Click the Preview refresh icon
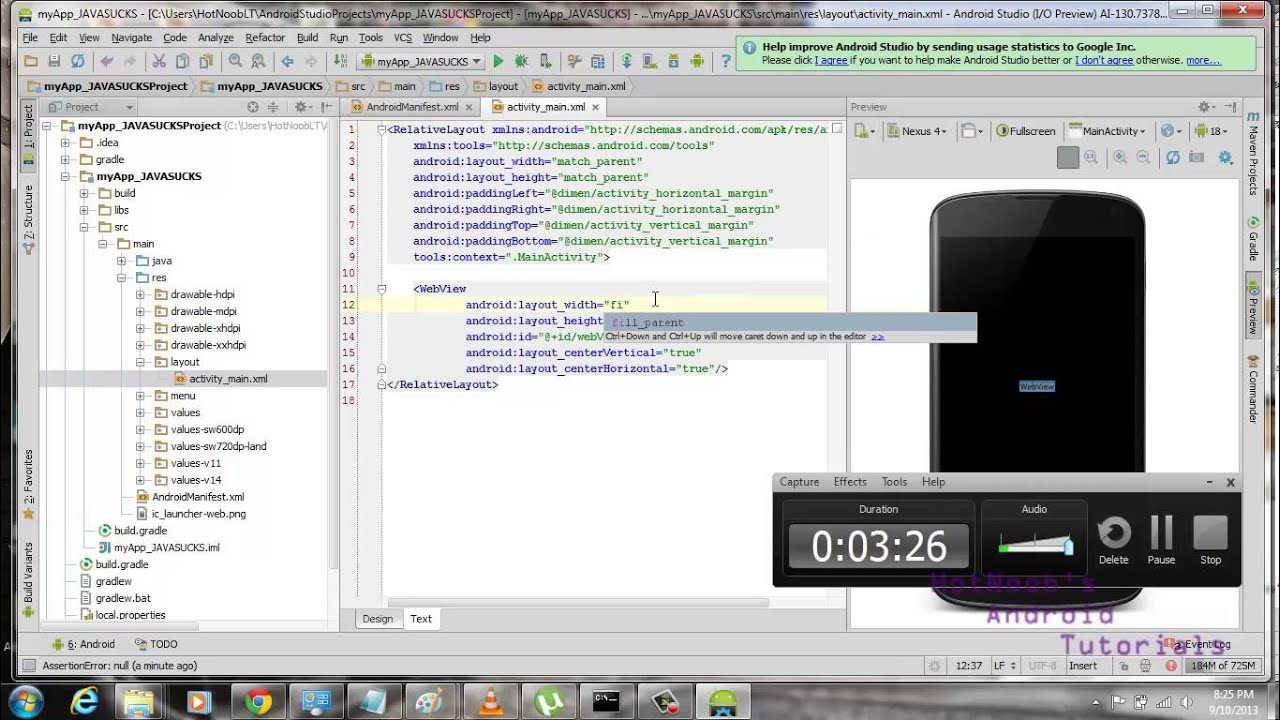The width and height of the screenshot is (1280, 720). tap(1173, 157)
